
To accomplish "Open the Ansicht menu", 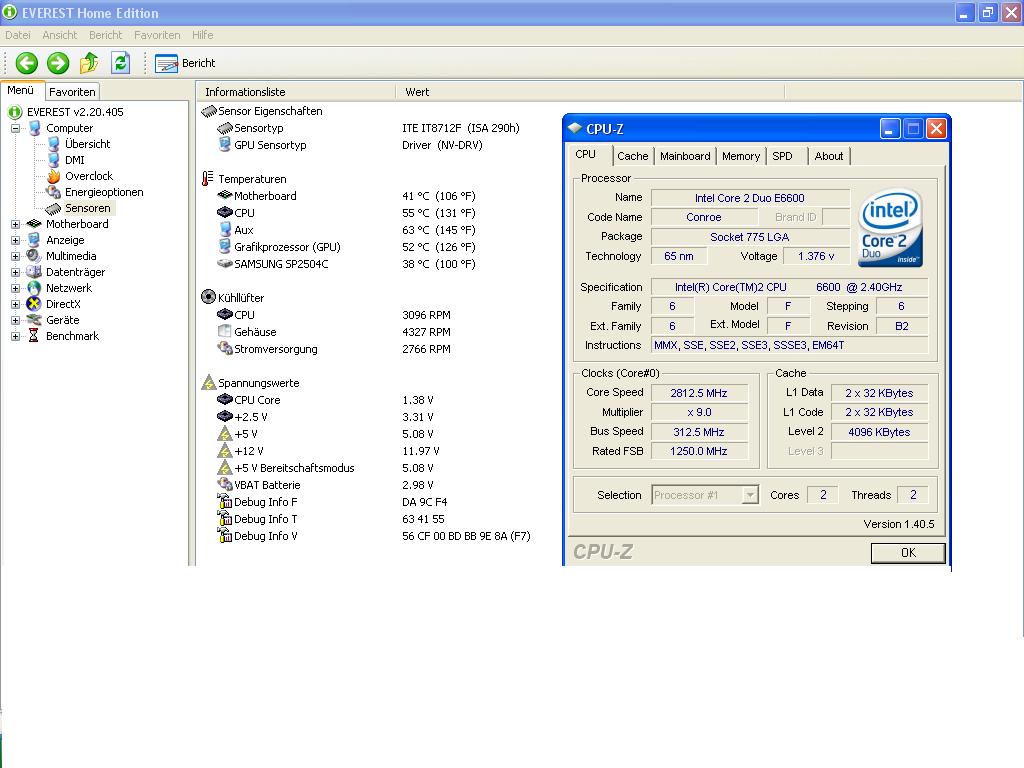I will pos(59,35).
